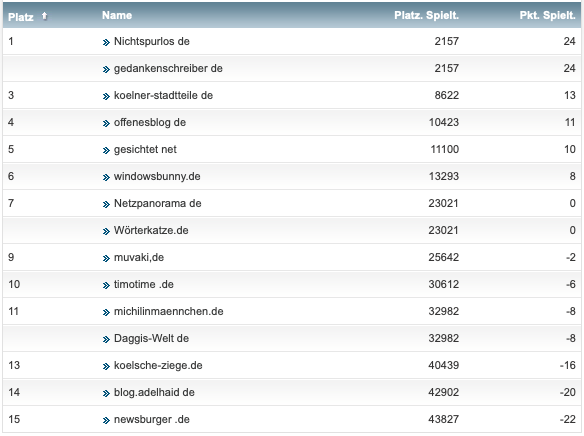This screenshot has height=436, width=584.
Task: Open the blog.adelhaid de link
Action: (x=154, y=392)
